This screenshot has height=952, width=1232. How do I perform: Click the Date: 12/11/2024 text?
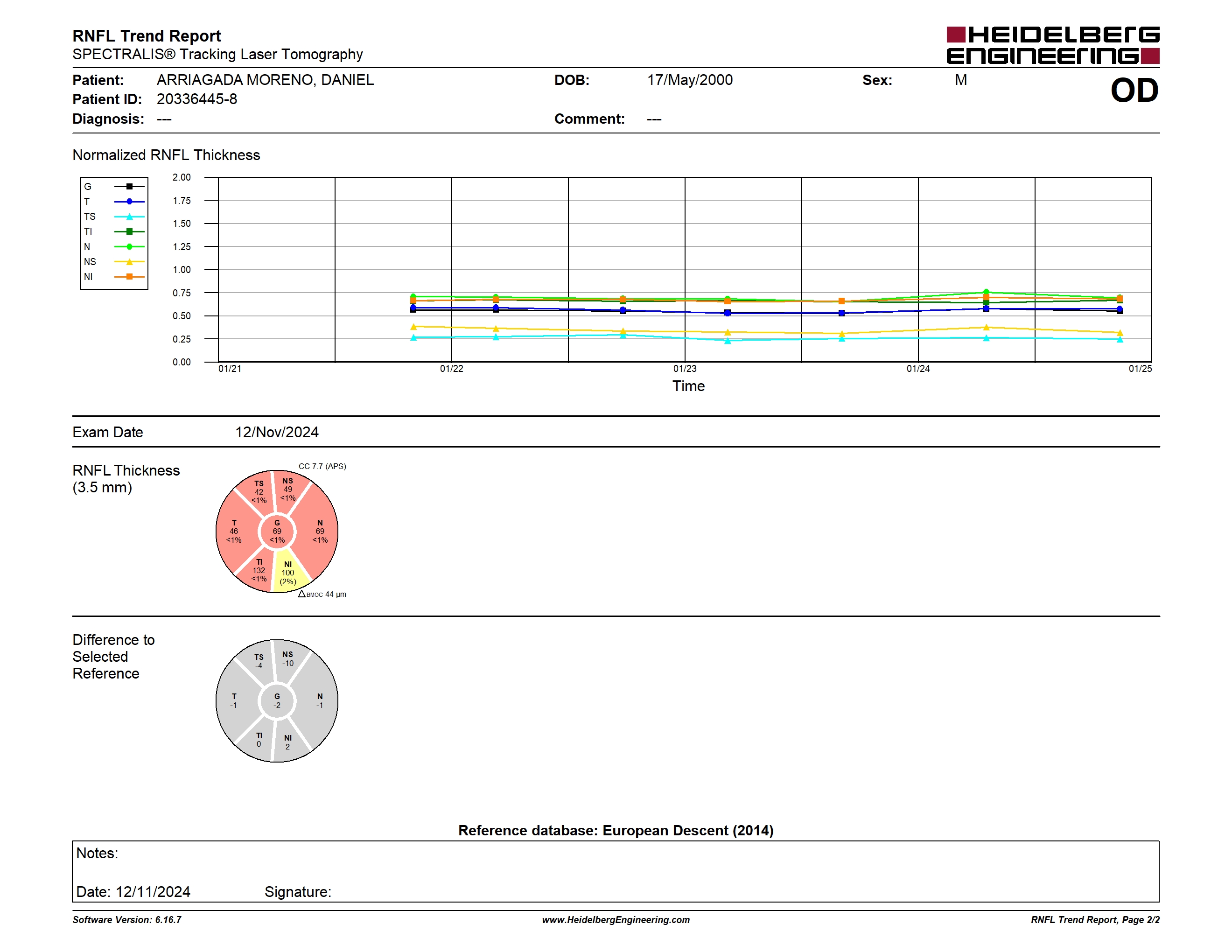[133, 892]
